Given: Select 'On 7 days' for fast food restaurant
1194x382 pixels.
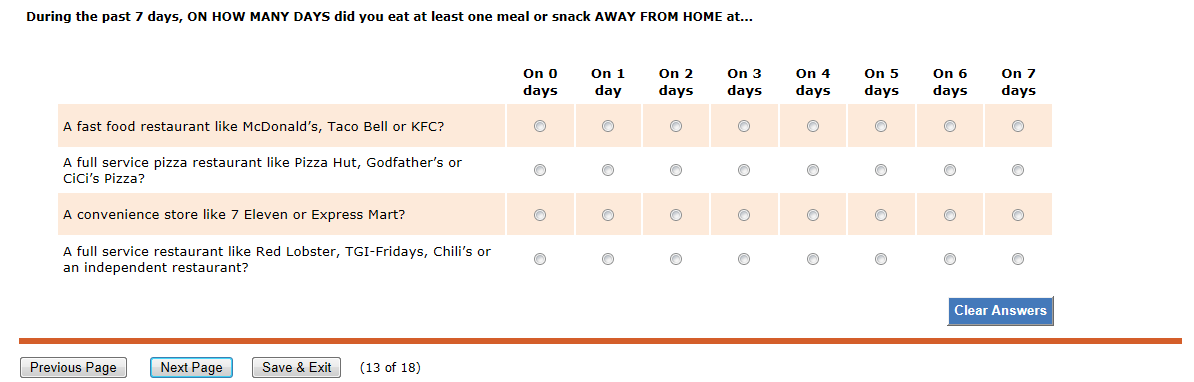Looking at the screenshot, I should tap(1017, 126).
